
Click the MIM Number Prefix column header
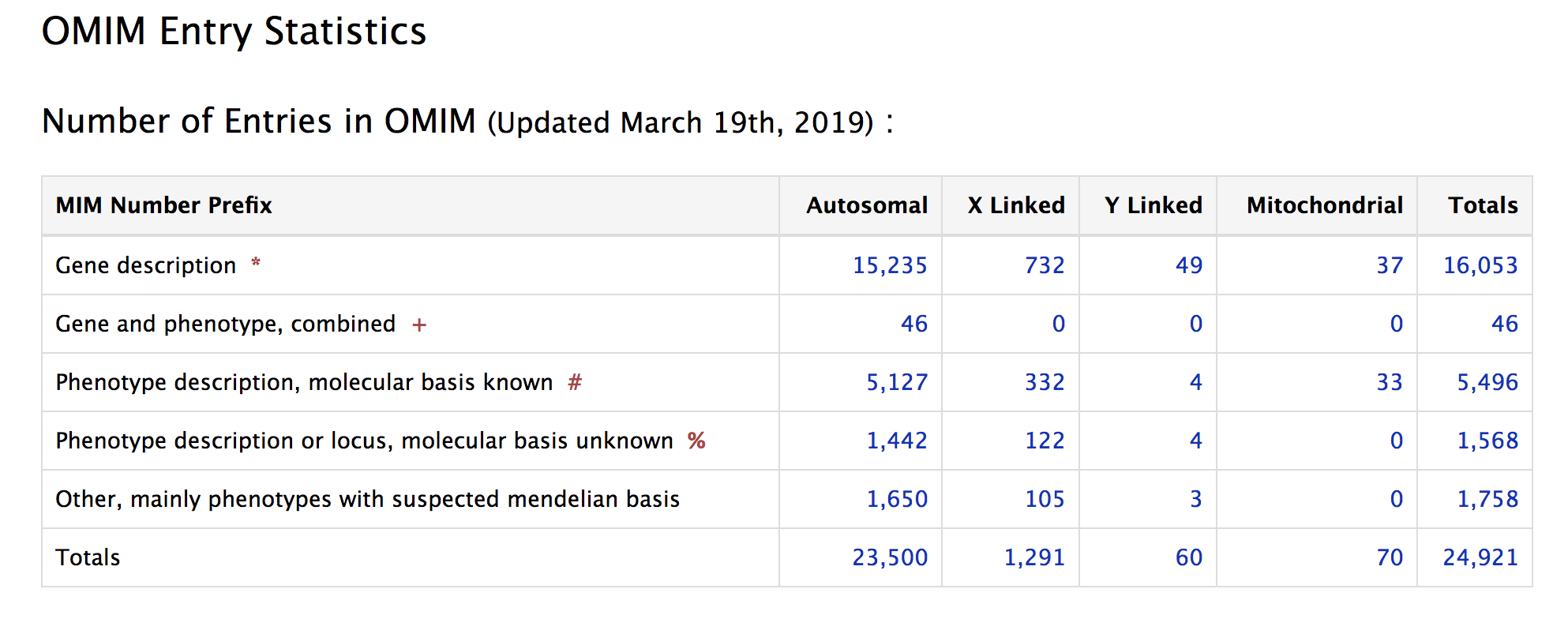pyautogui.click(x=163, y=205)
